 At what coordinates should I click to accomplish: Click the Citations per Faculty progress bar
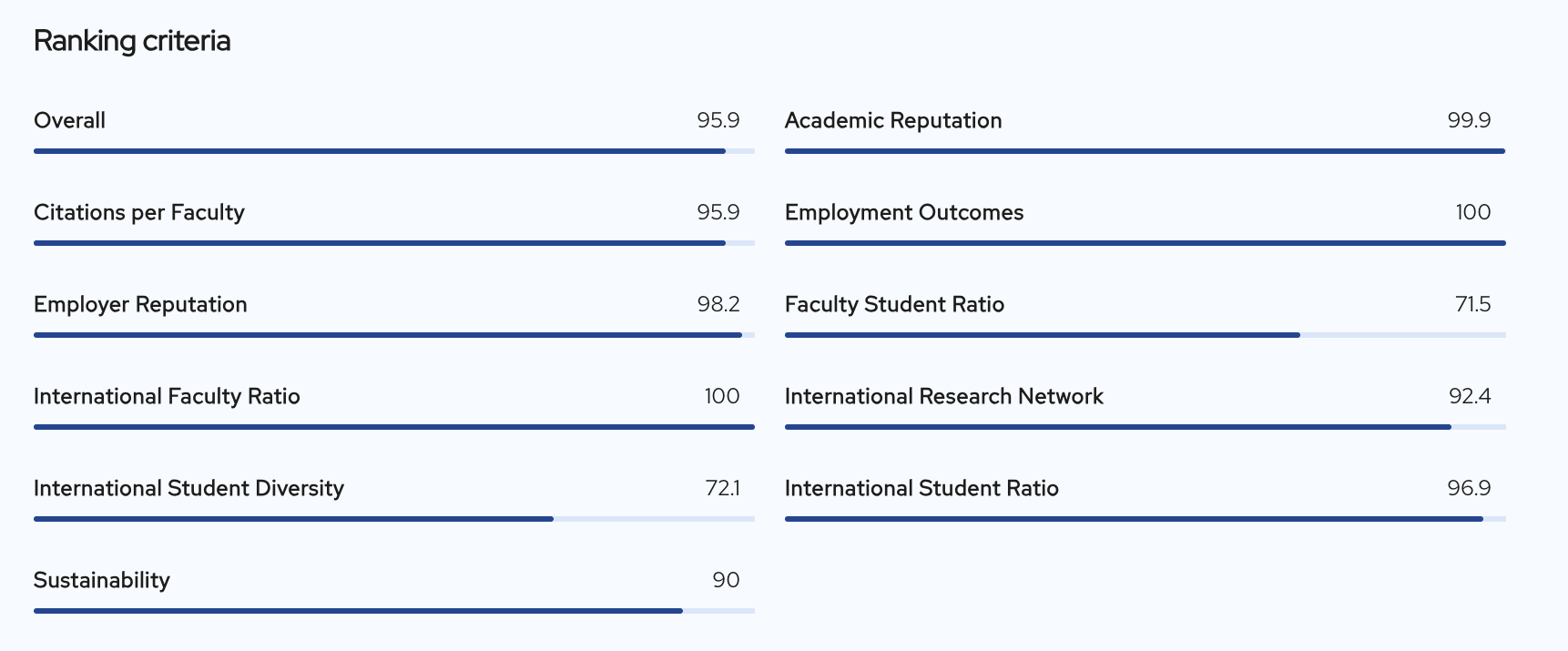coord(394,243)
